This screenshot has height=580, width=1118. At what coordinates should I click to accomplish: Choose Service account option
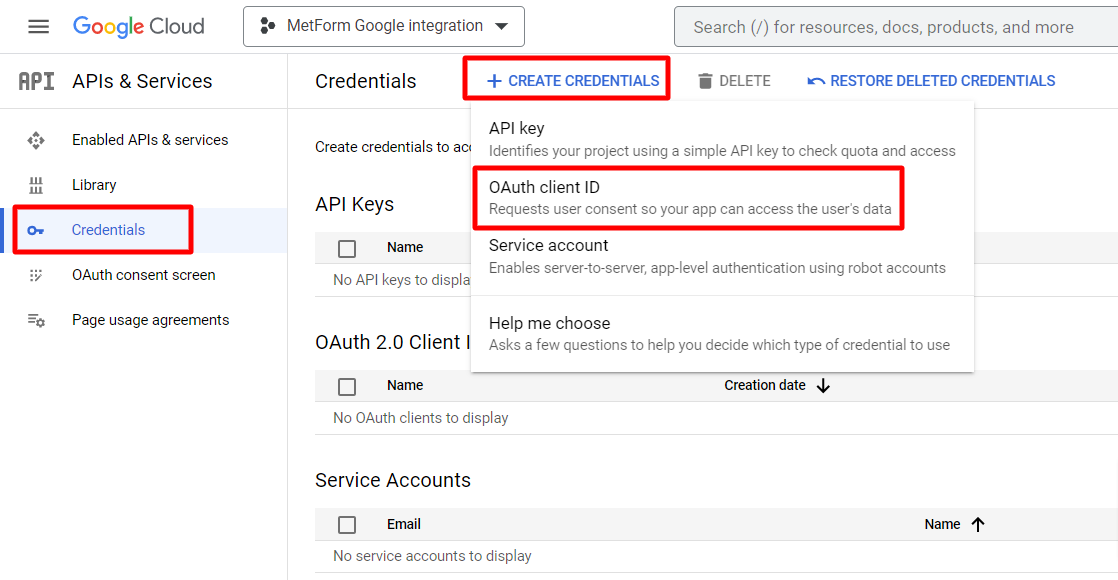[x=722, y=256]
